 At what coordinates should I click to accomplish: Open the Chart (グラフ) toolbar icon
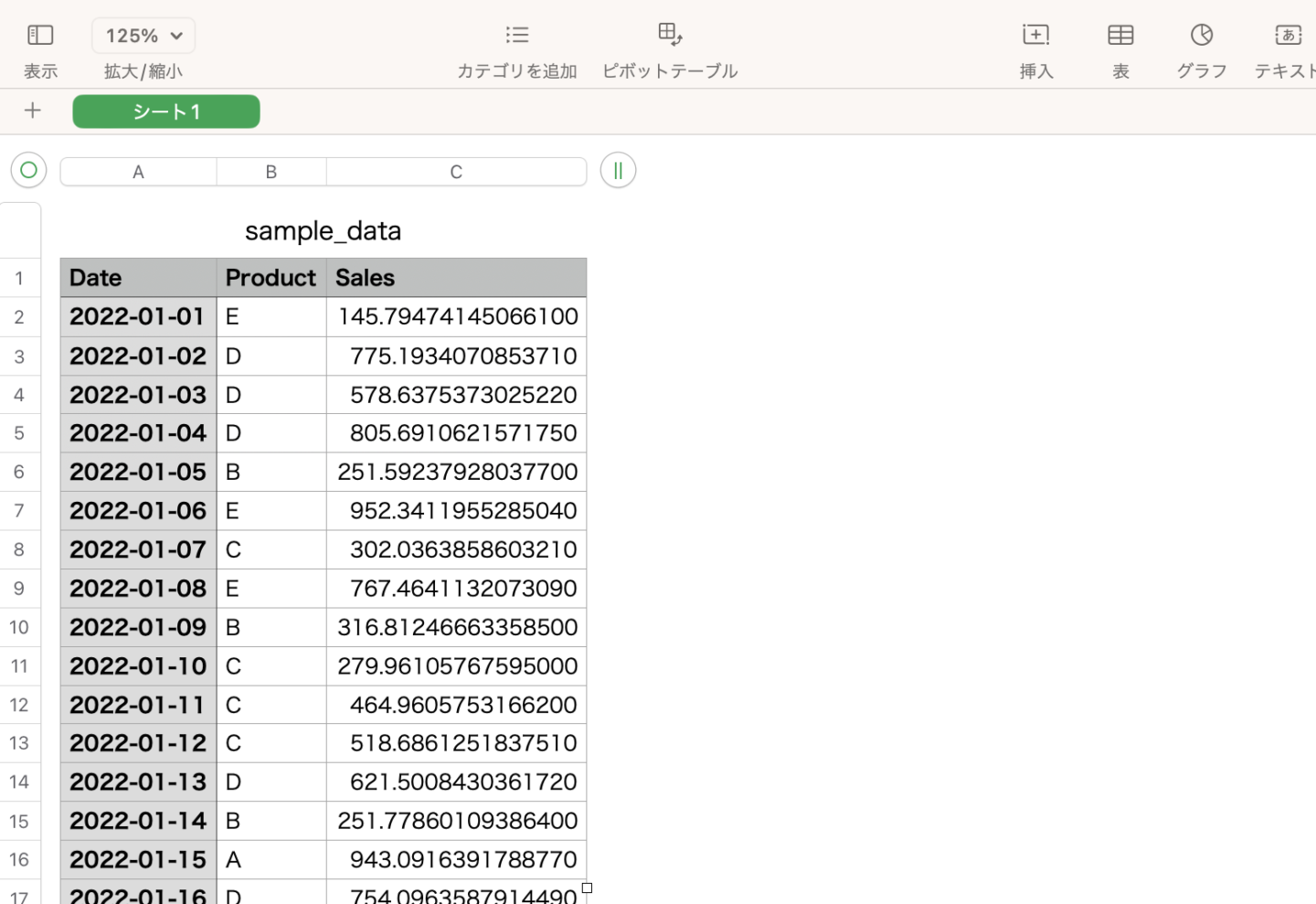coord(1201,36)
